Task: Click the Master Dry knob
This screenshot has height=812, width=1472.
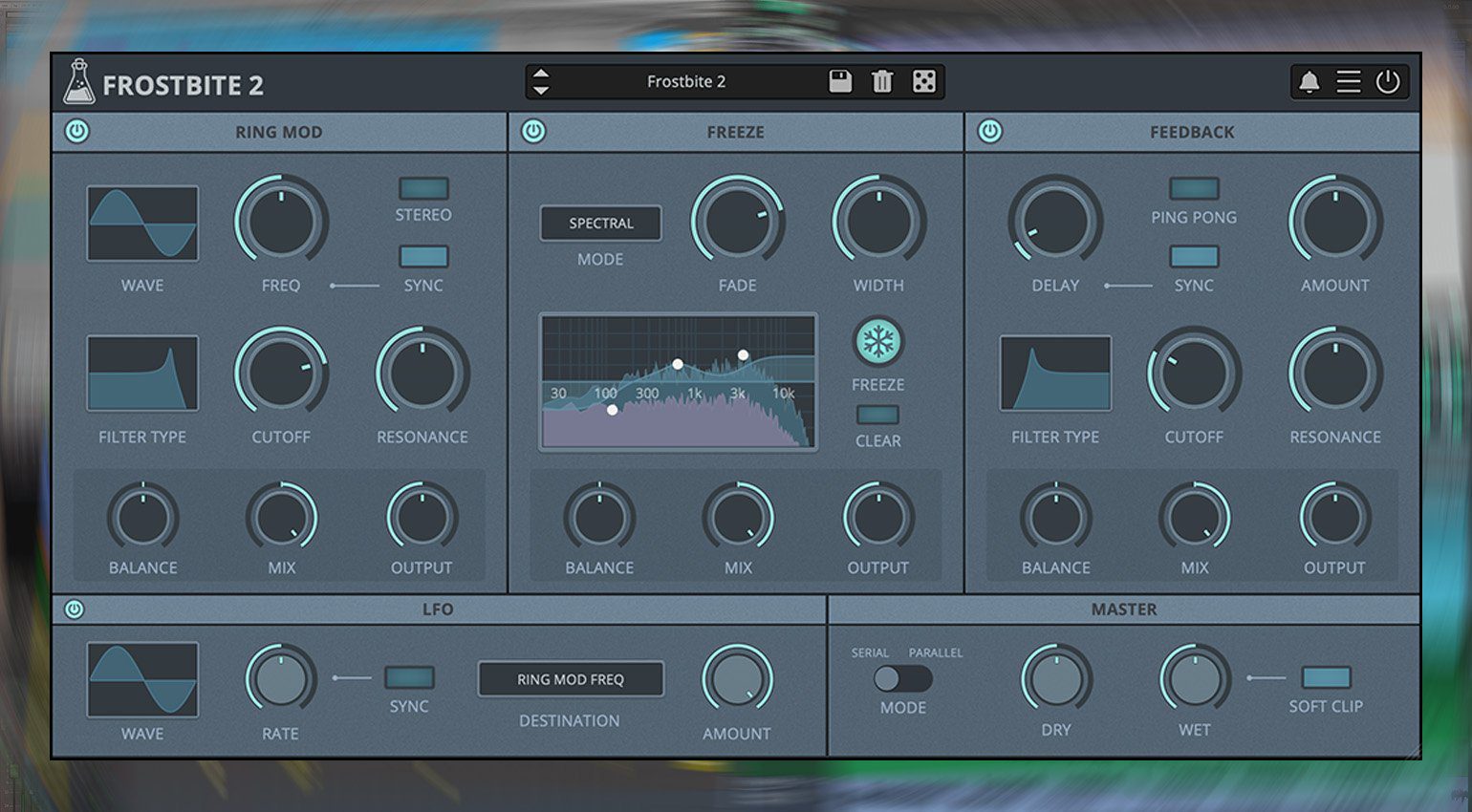Action: 1055,678
